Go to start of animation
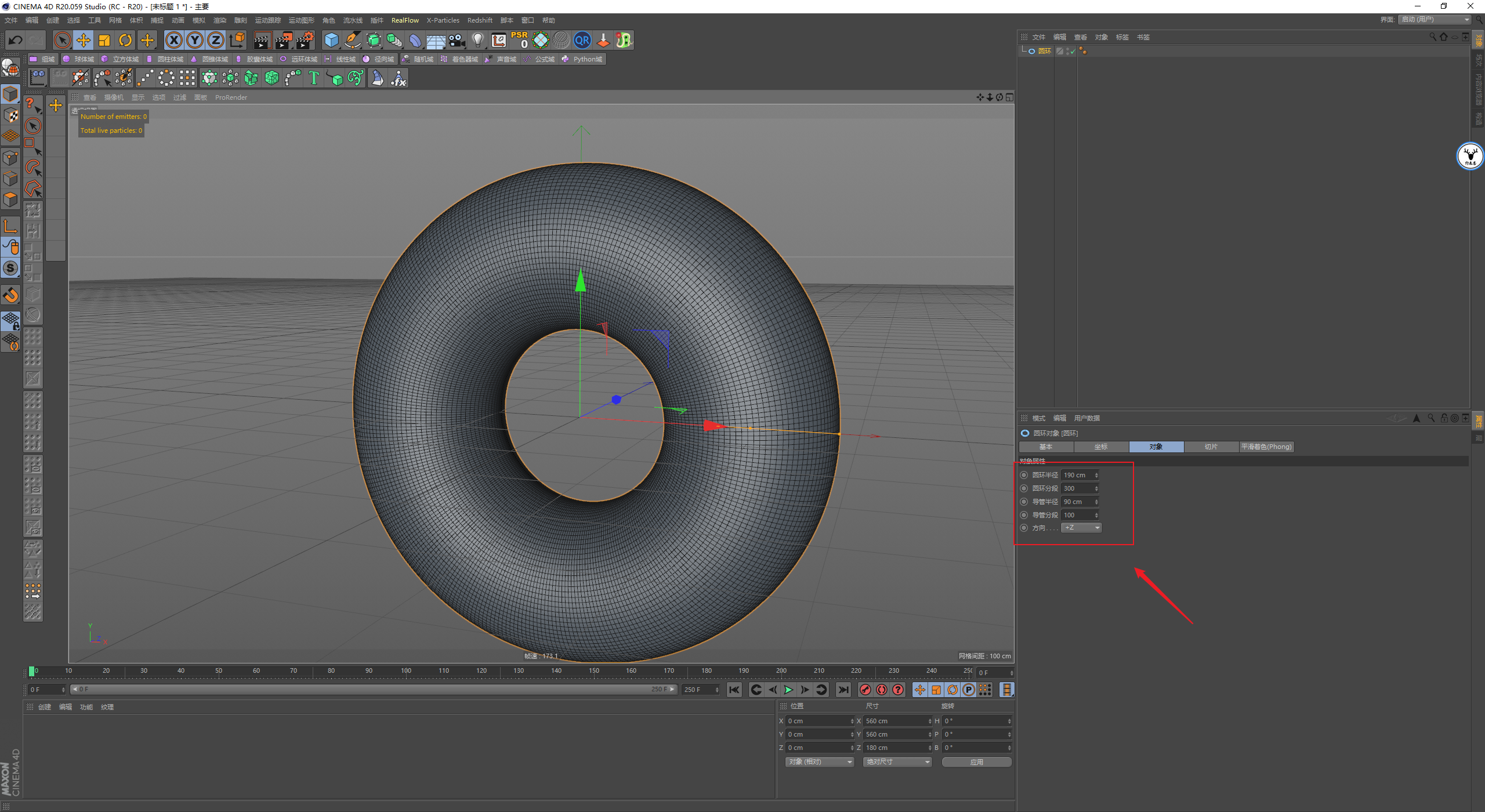1485x812 pixels. [x=734, y=690]
